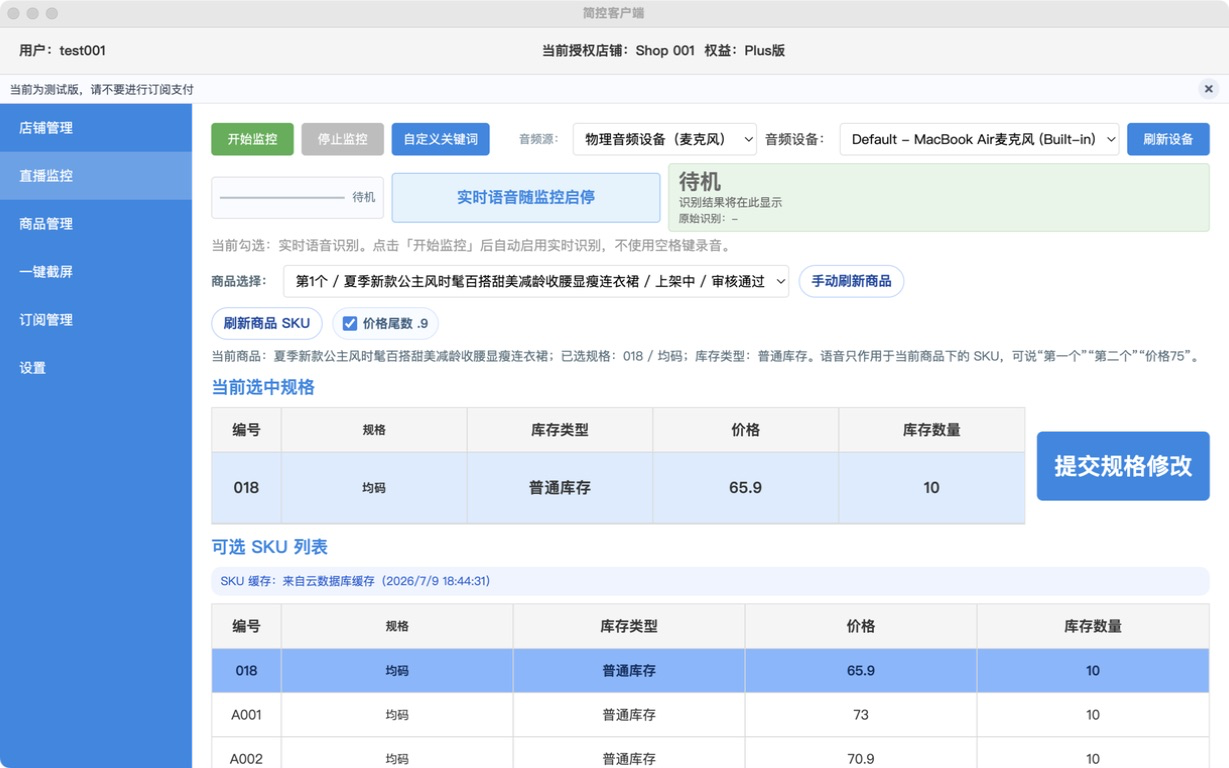This screenshot has width=1229, height=768.
Task: Click 018 code in 当前选中规格 table
Action: 246,488
